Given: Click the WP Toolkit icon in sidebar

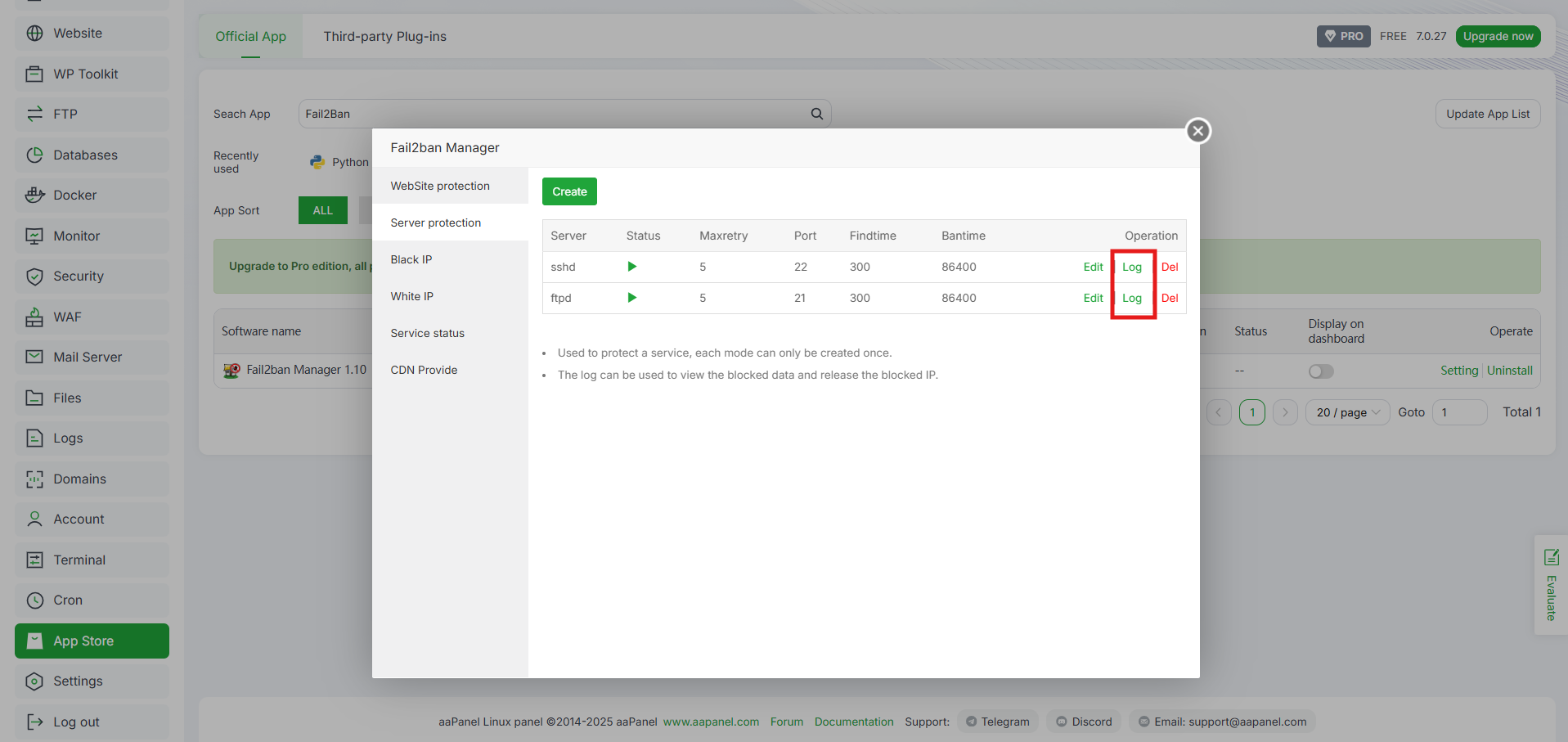Looking at the screenshot, I should (x=34, y=74).
